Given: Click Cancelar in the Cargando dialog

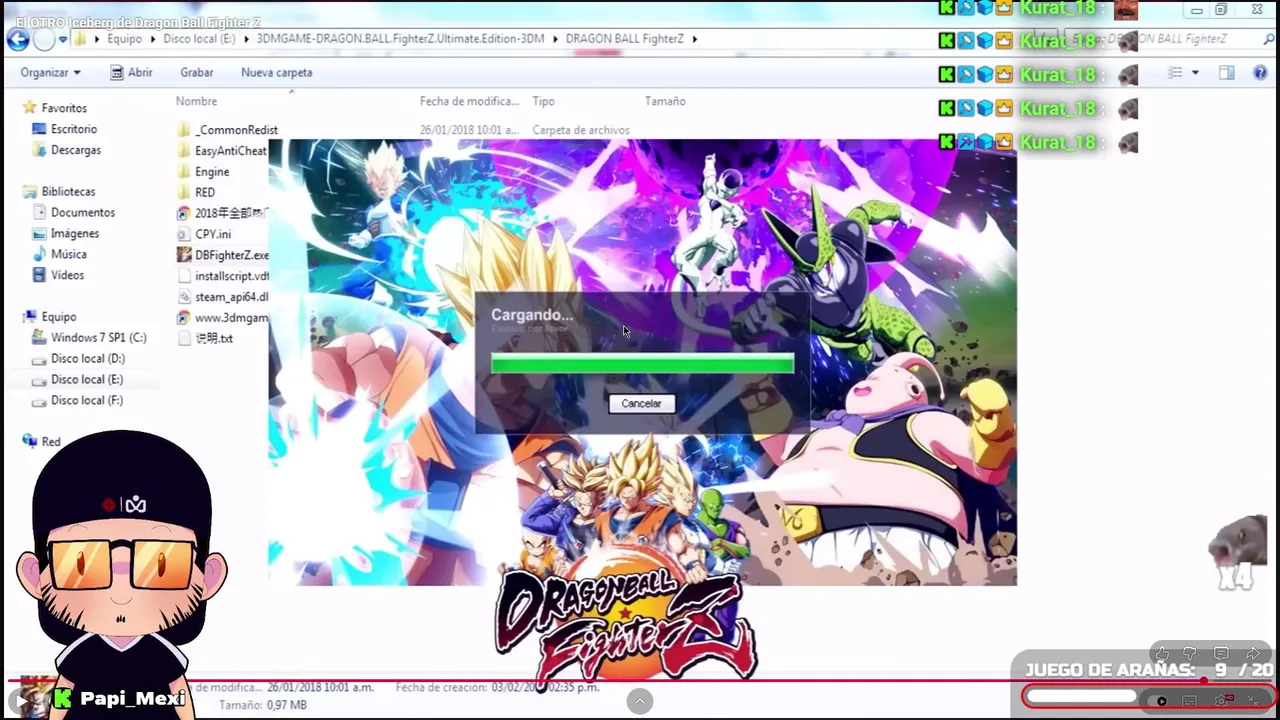Looking at the screenshot, I should (x=641, y=404).
